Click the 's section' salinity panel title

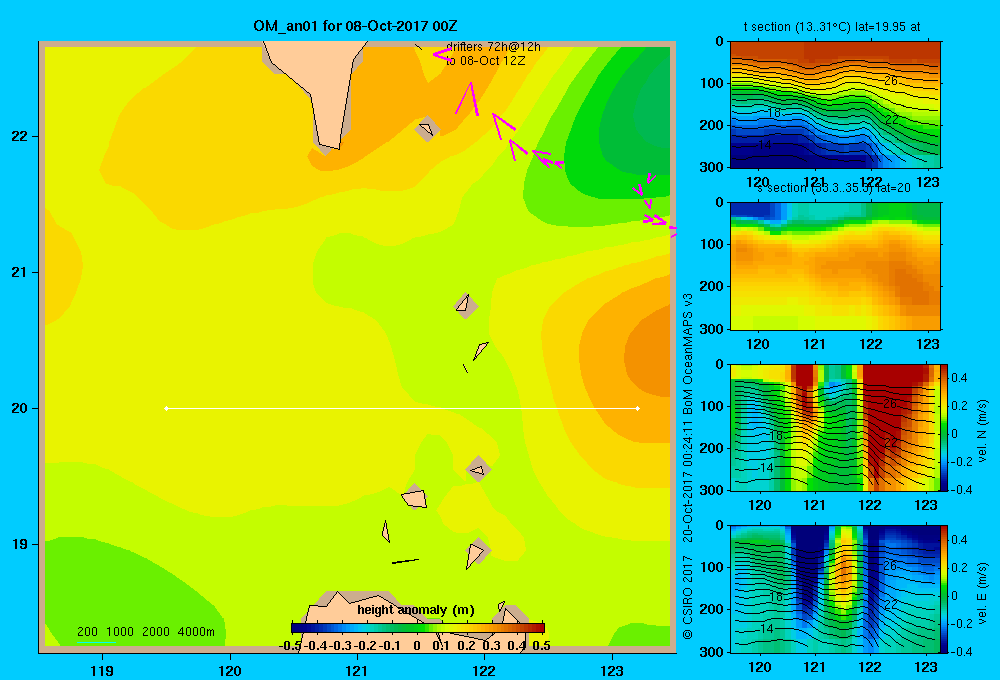coord(833,188)
